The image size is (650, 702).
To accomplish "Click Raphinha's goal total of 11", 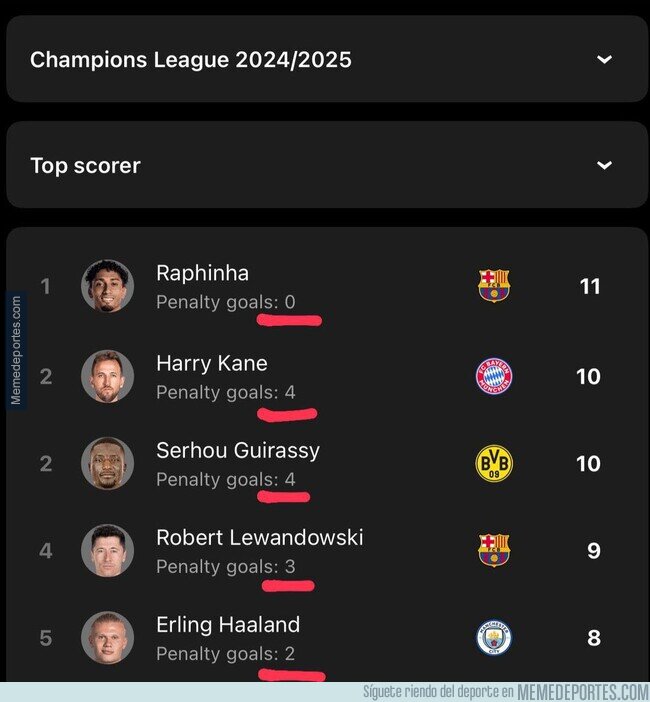I will click(590, 287).
